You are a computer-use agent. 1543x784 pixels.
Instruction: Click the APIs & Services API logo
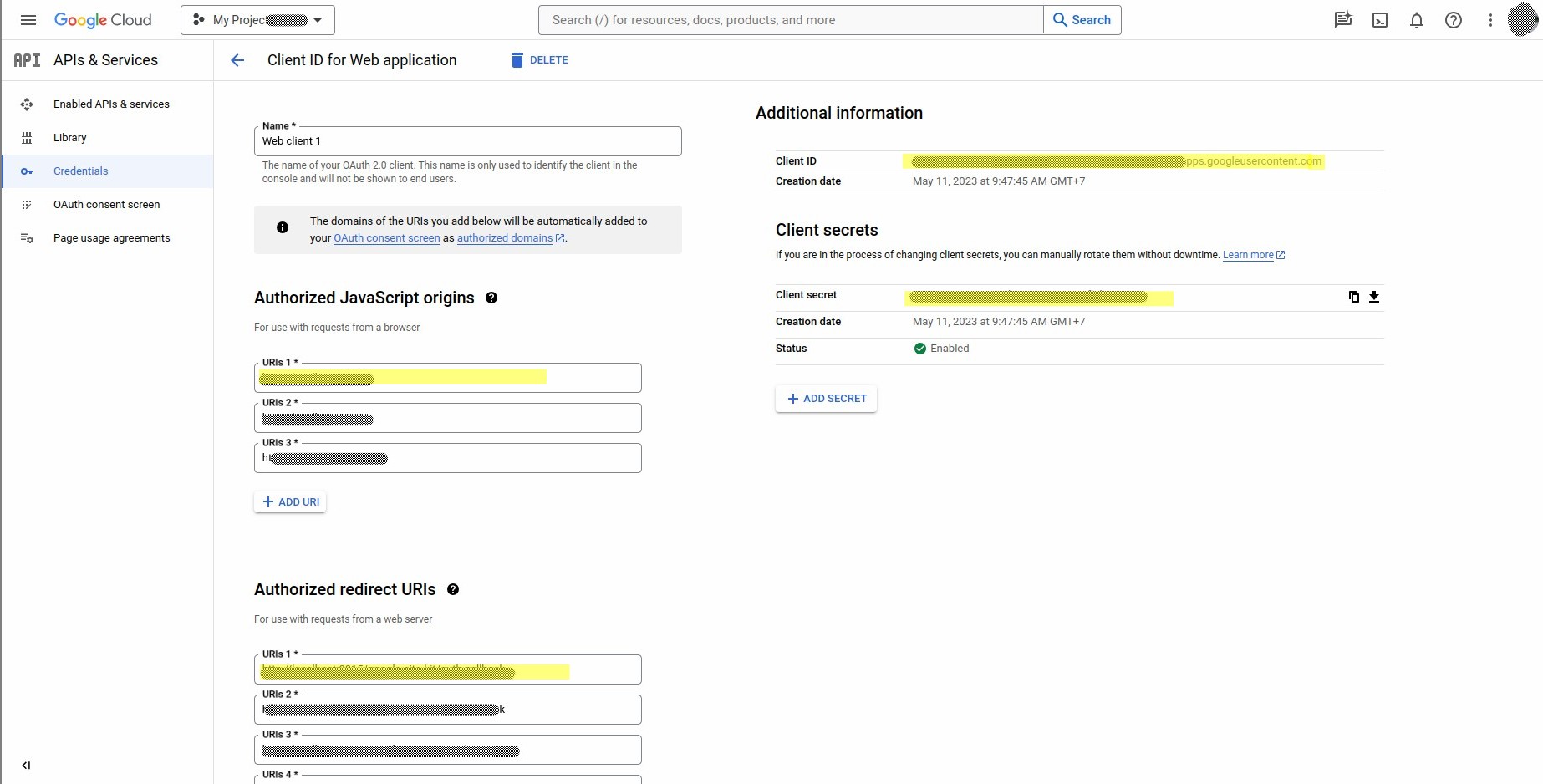(27, 59)
